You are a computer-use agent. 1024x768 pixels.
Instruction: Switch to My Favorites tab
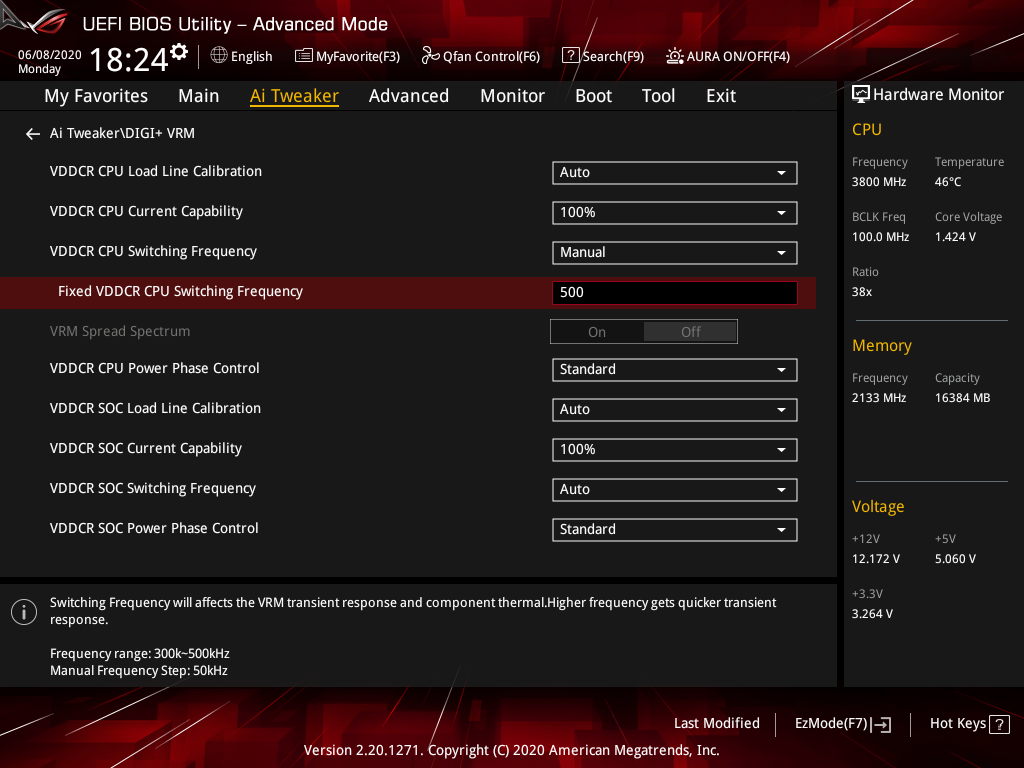96,96
